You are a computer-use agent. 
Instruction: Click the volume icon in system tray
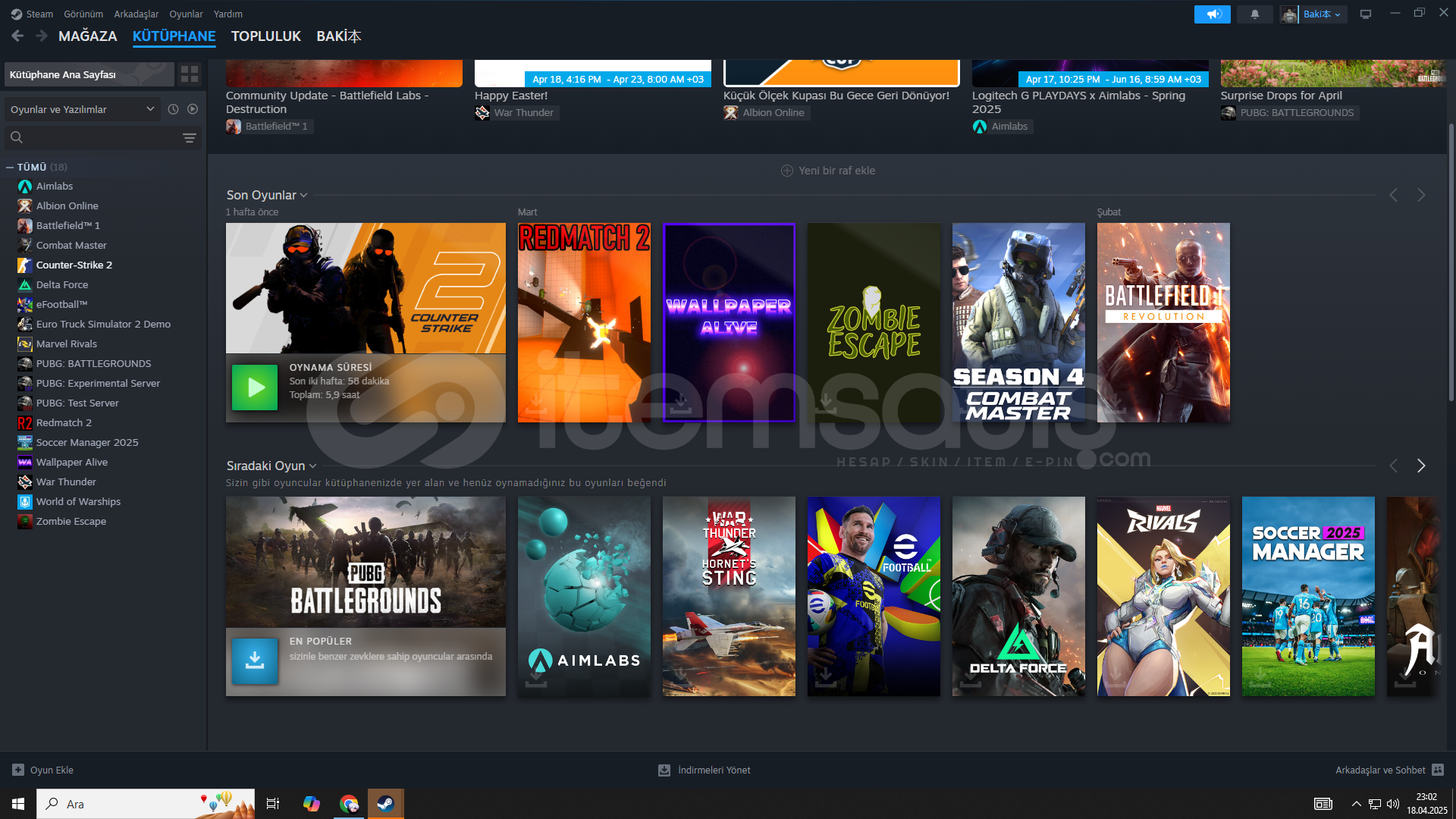point(1393,804)
